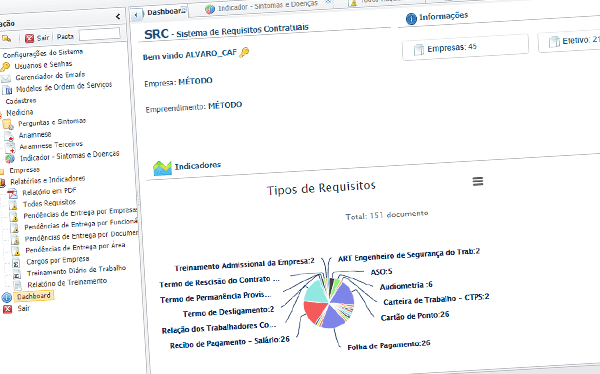Click Carteira de Trabalho - CTPS:2 label

436,299
